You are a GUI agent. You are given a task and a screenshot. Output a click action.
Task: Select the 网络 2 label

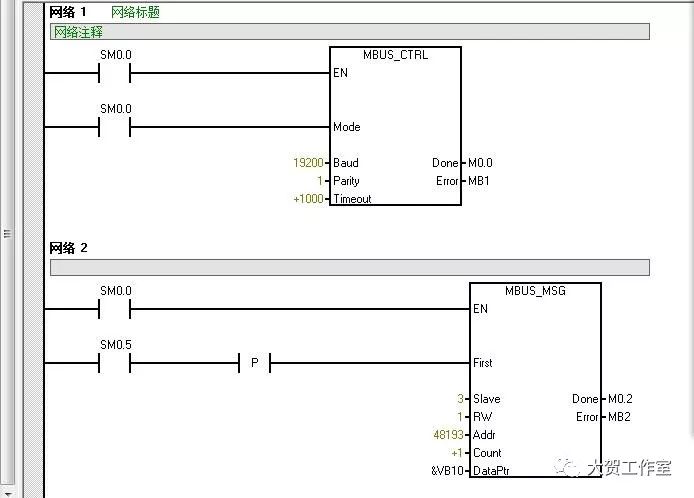coord(68,248)
